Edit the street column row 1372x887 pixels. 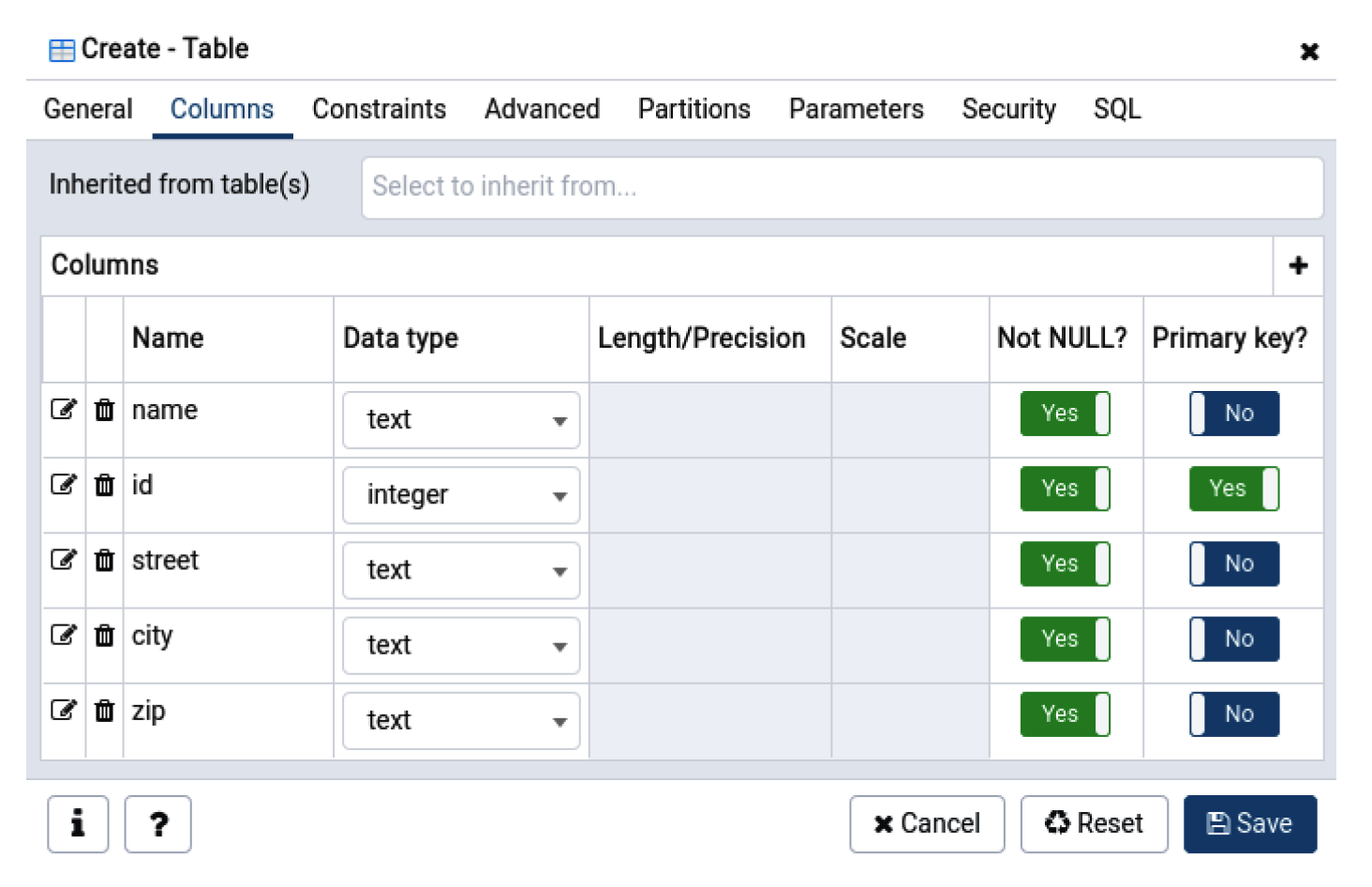point(63,560)
